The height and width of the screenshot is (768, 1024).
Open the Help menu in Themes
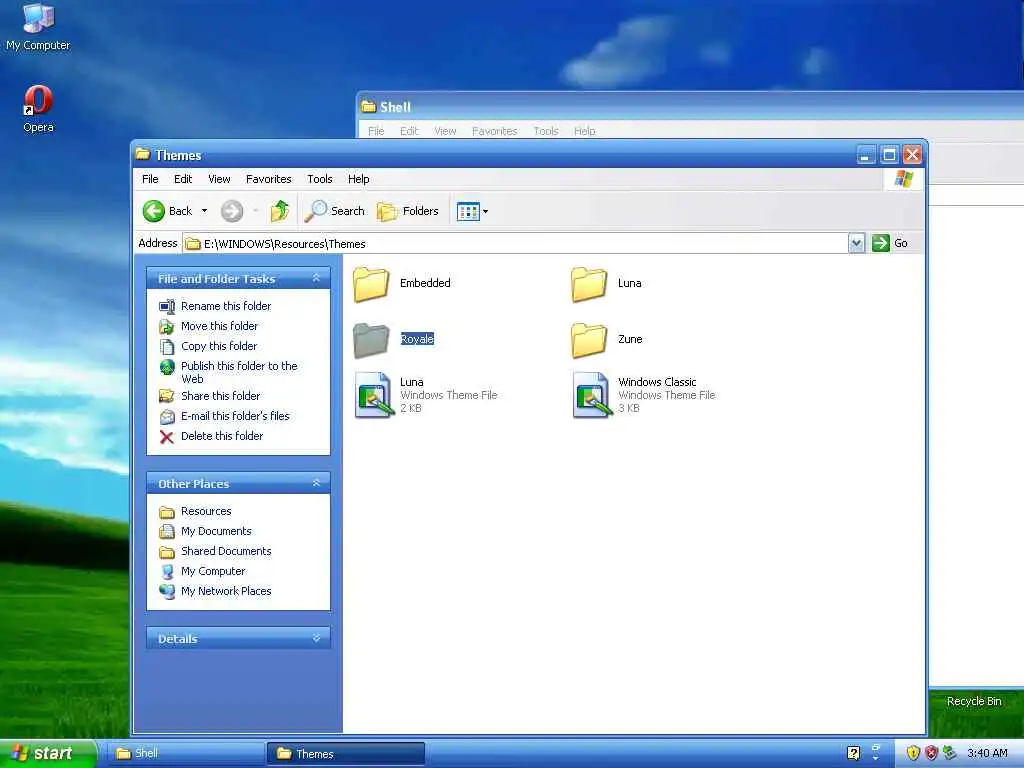358,179
